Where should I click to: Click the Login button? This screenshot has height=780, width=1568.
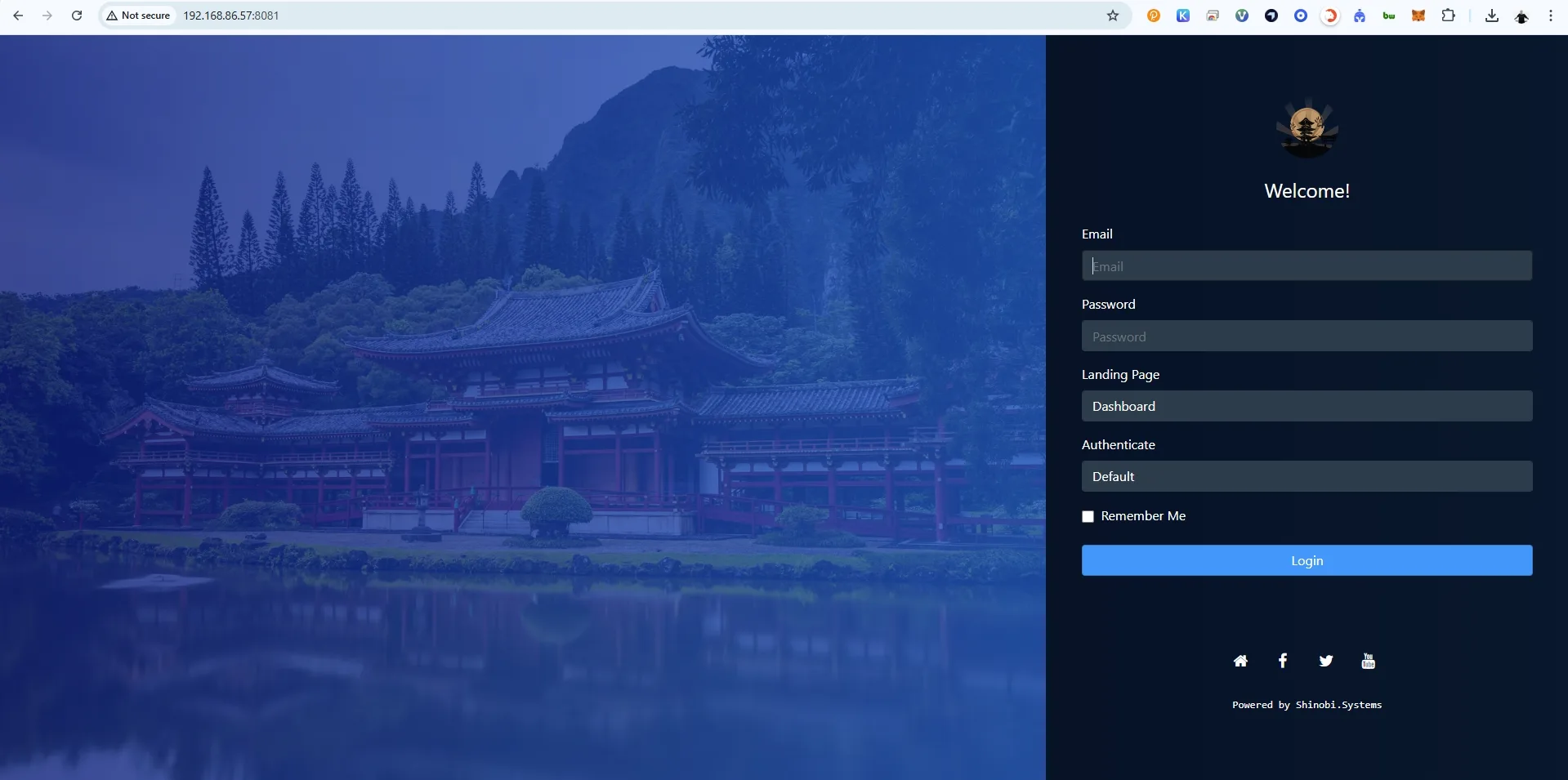pos(1307,560)
